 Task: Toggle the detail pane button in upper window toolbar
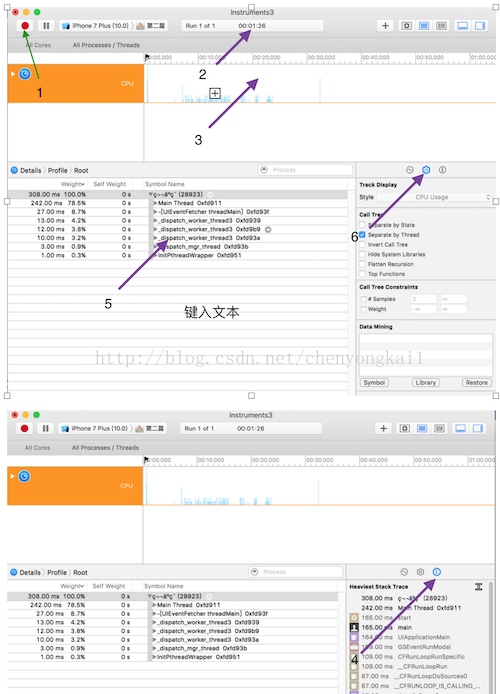click(x=462, y=26)
